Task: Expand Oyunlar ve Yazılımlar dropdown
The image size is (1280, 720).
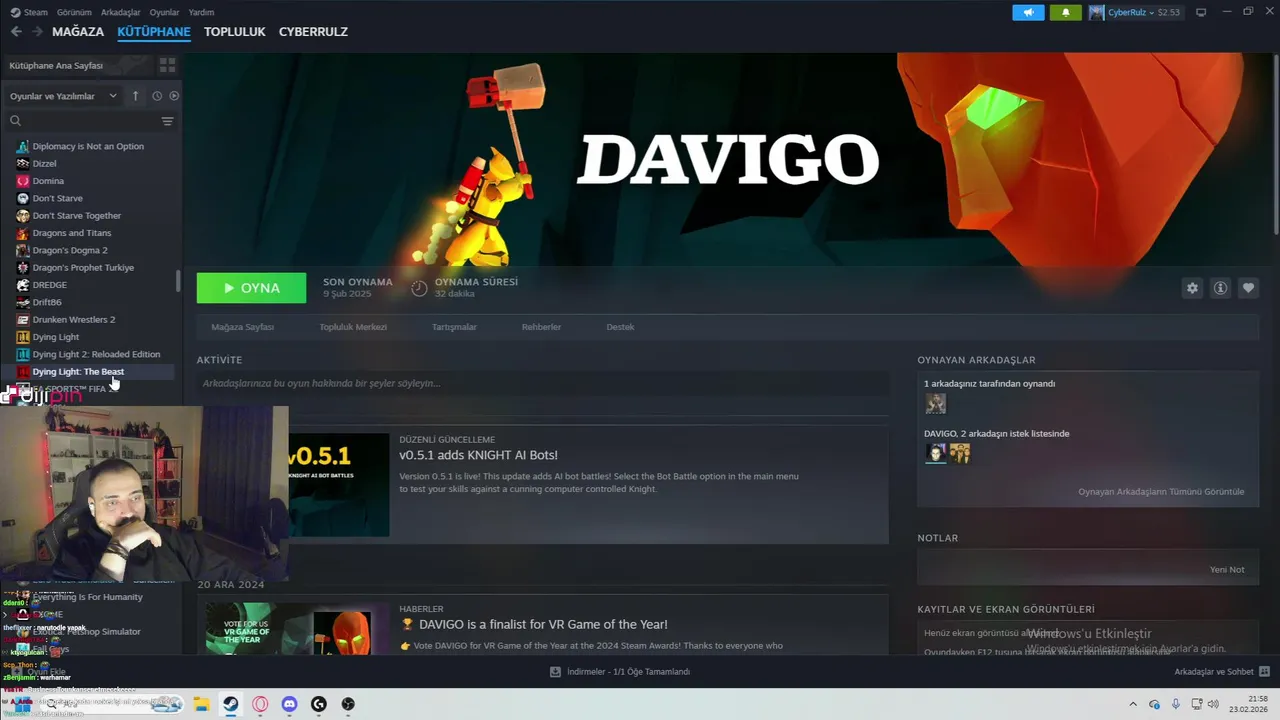Action: click(113, 96)
